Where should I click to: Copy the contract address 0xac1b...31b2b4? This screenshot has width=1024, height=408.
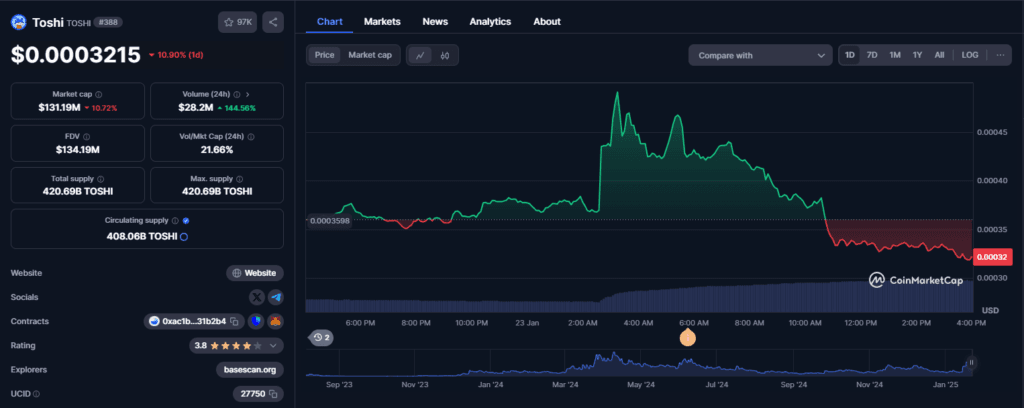[x=234, y=321]
